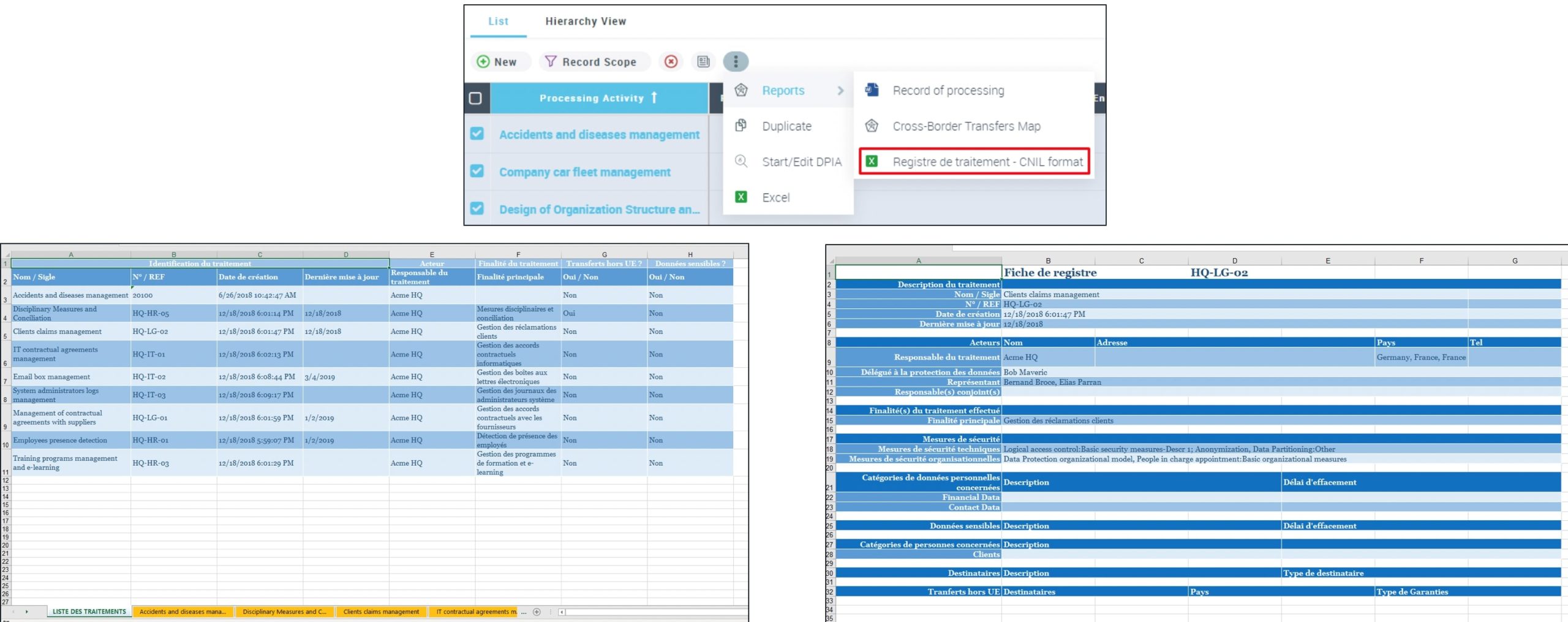Click the Word icon for Record of processing
The image size is (1568, 622).
872,90
